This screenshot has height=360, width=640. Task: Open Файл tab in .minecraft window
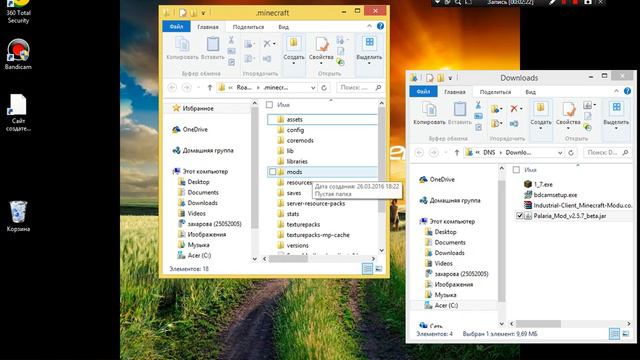[176, 27]
